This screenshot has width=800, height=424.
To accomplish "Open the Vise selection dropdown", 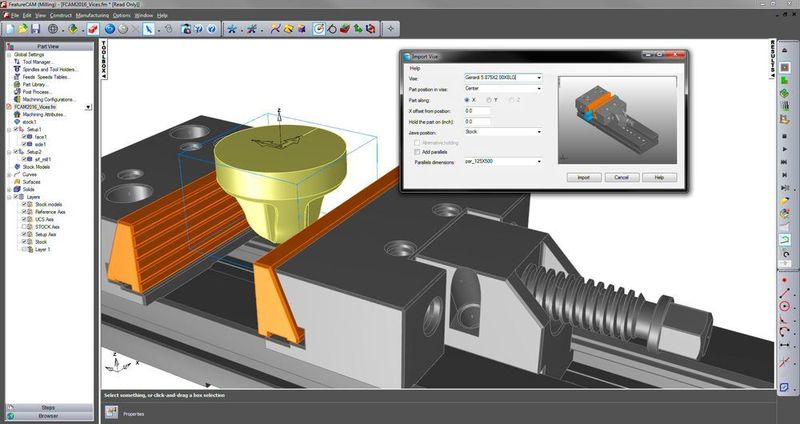I will click(538, 77).
